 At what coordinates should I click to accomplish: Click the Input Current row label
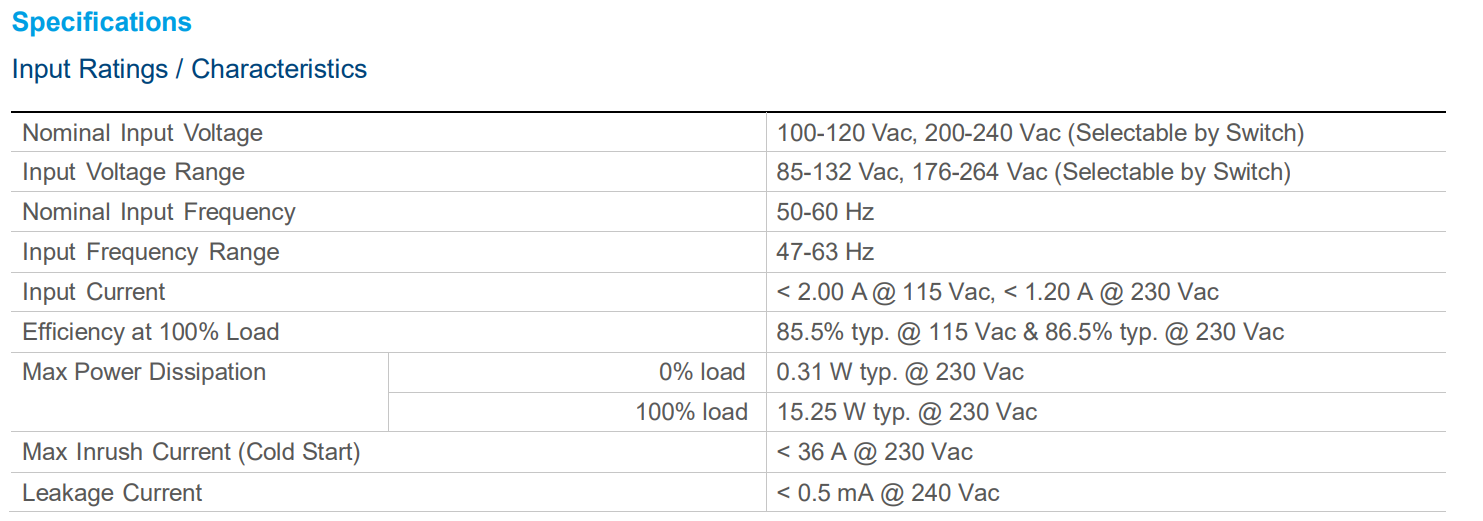coord(93,292)
